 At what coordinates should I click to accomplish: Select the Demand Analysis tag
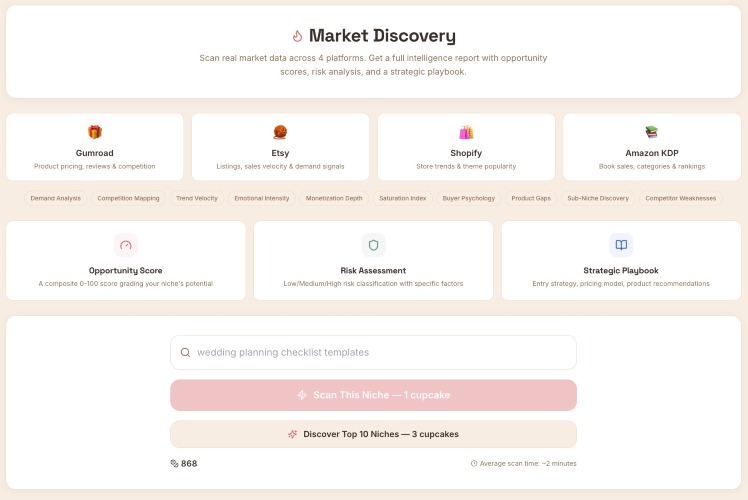pos(56,198)
